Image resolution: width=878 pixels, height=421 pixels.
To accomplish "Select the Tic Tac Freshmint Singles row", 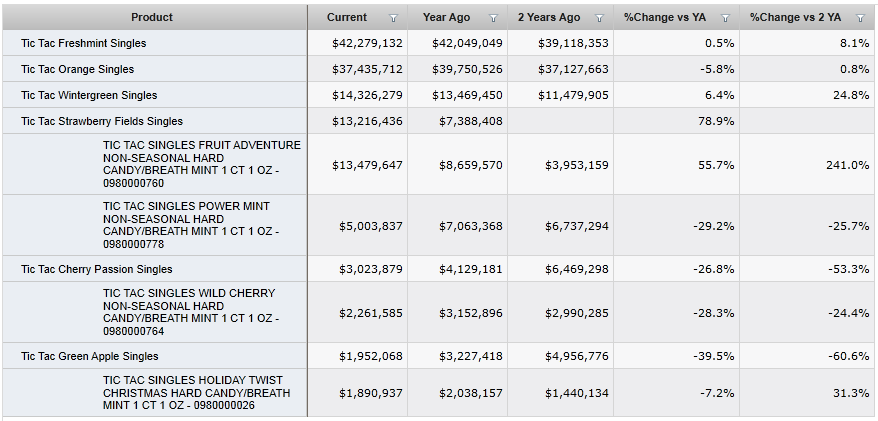I will tap(83, 44).
